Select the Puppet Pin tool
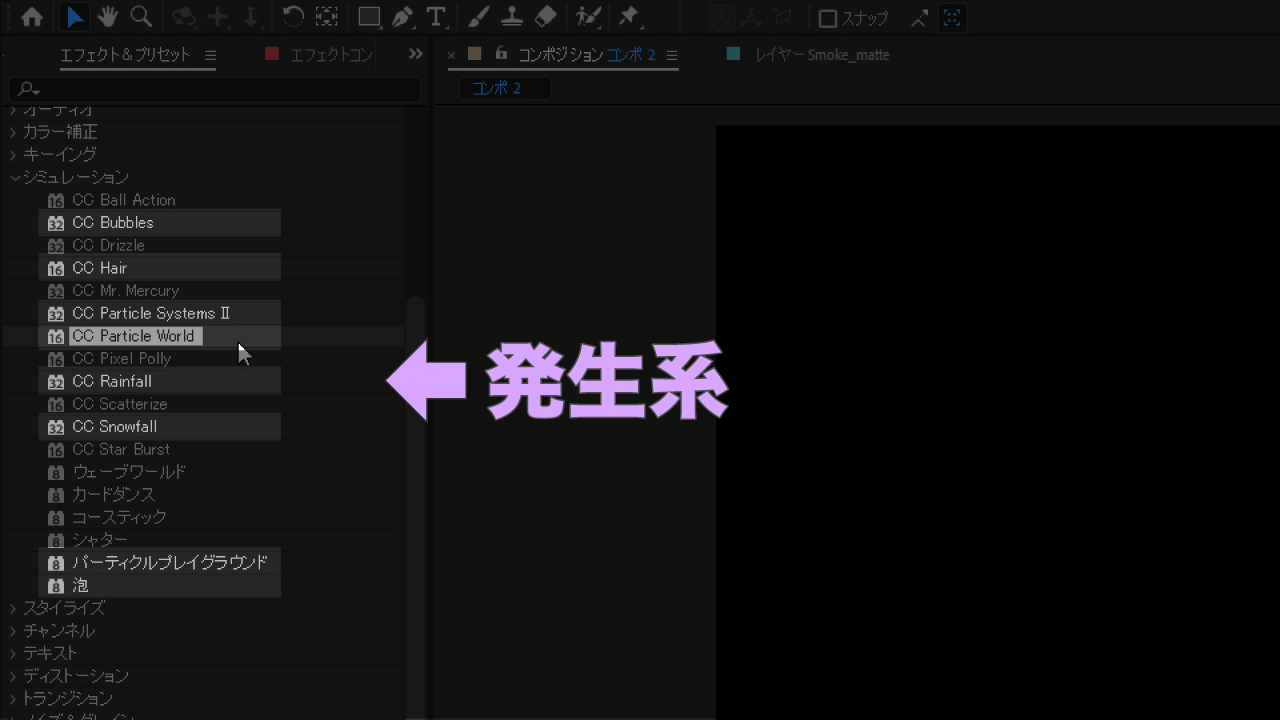1280x720 pixels. click(628, 17)
